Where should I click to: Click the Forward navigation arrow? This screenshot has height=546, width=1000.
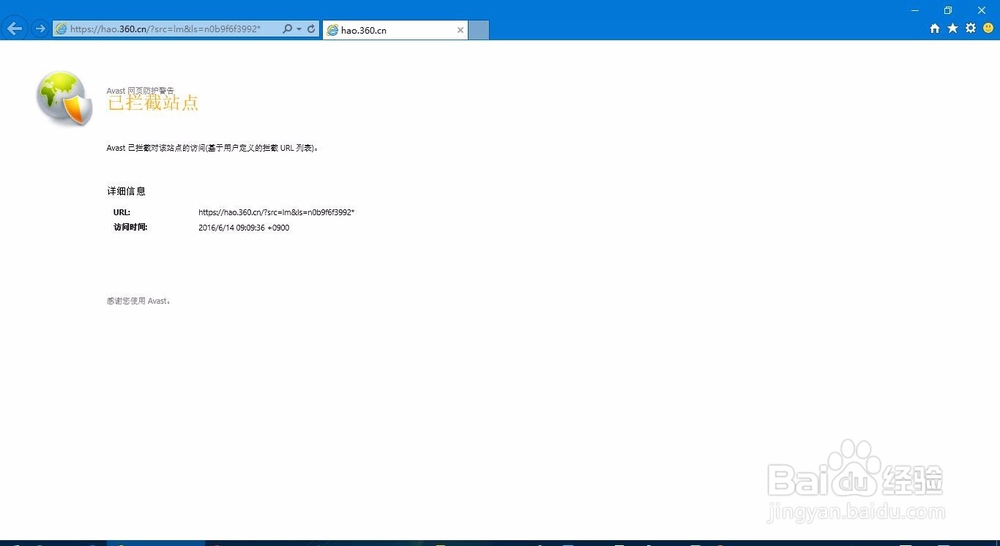(40, 29)
